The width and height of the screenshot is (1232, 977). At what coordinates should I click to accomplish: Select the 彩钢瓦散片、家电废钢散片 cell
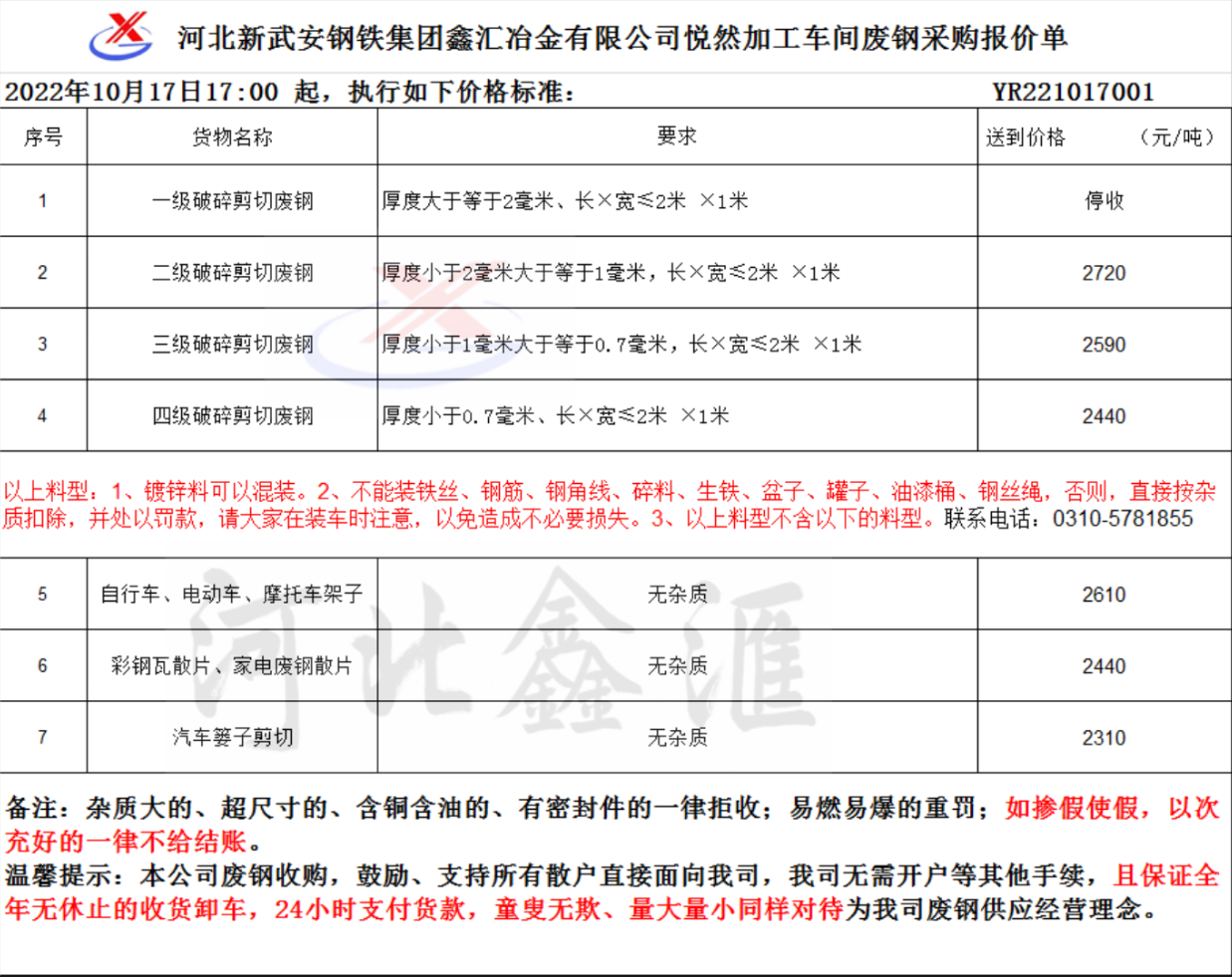(x=232, y=666)
